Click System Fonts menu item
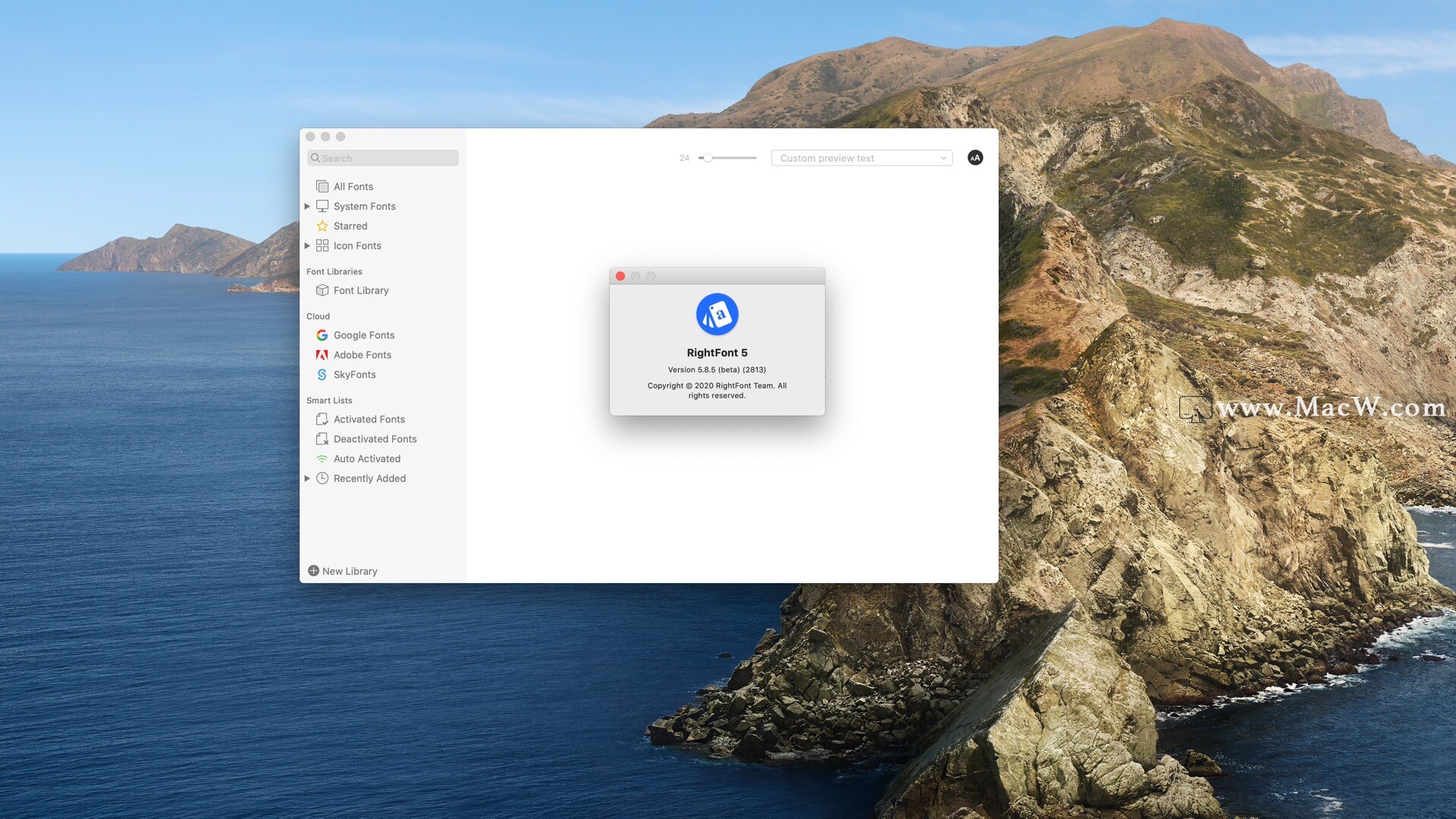This screenshot has width=1456, height=819. pos(364,206)
